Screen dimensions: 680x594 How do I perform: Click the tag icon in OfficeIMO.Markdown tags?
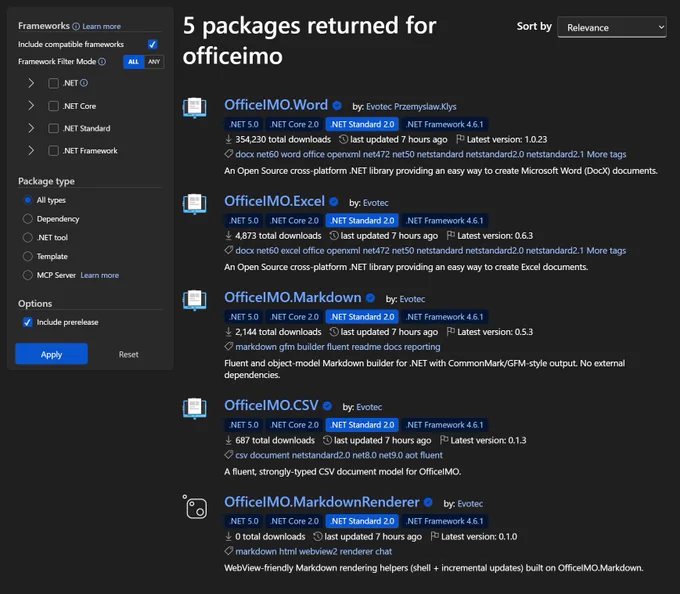pos(229,346)
